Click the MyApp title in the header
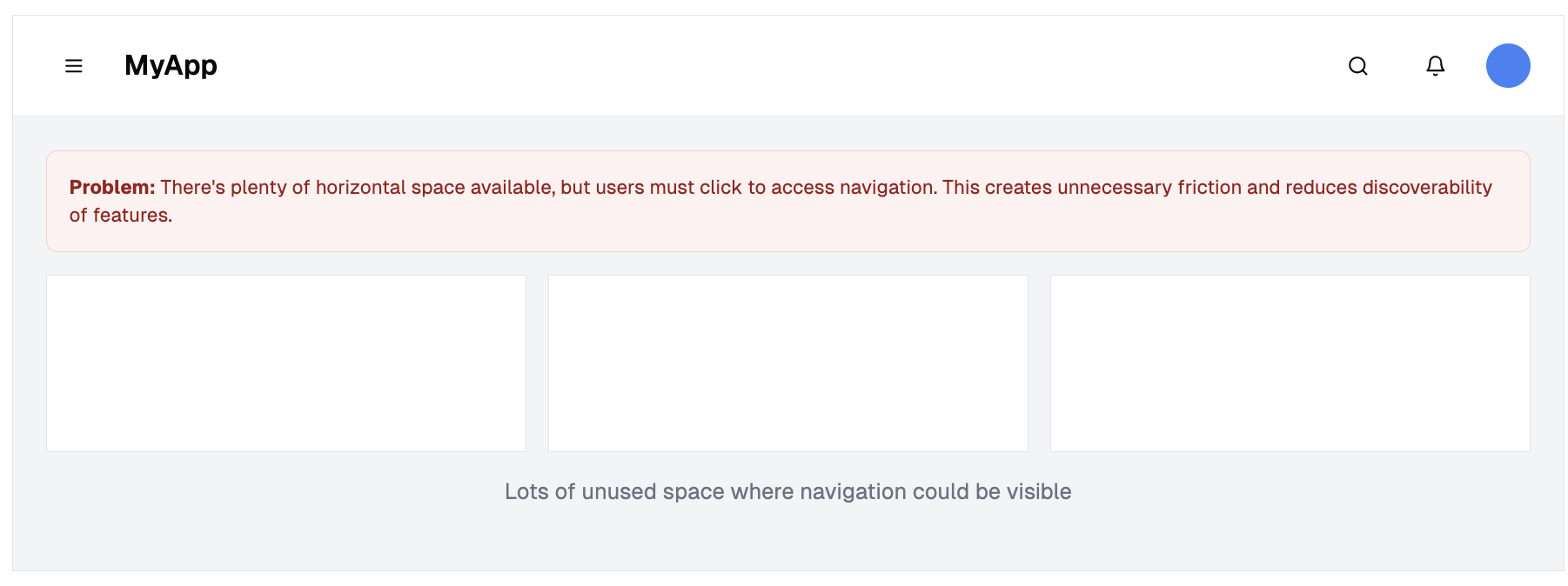1568x586 pixels. pyautogui.click(x=171, y=65)
